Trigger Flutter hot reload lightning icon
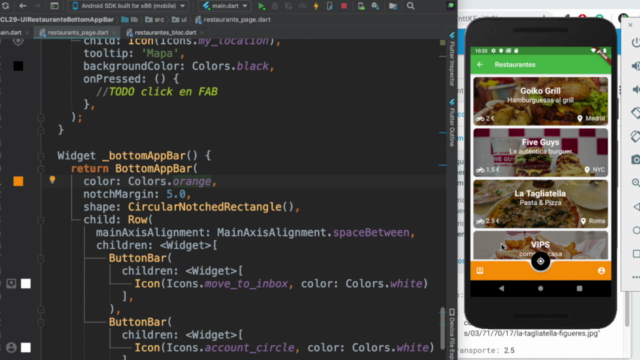This screenshot has width=640, height=360. [316, 6]
